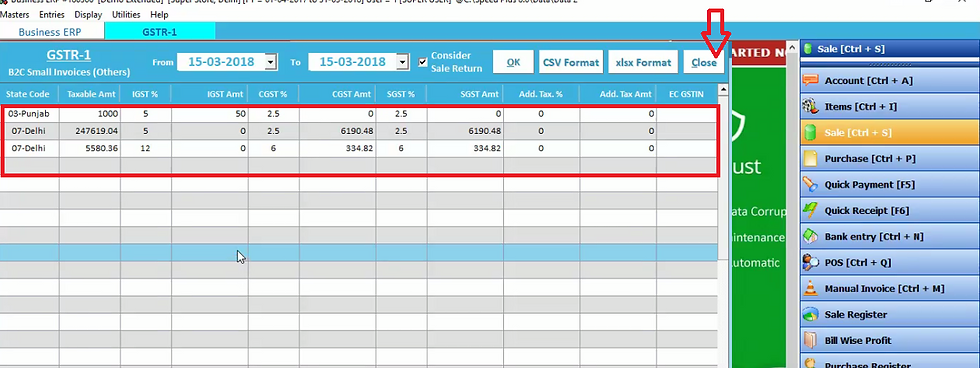
Task: Open the Utilities menu
Action: click(126, 14)
